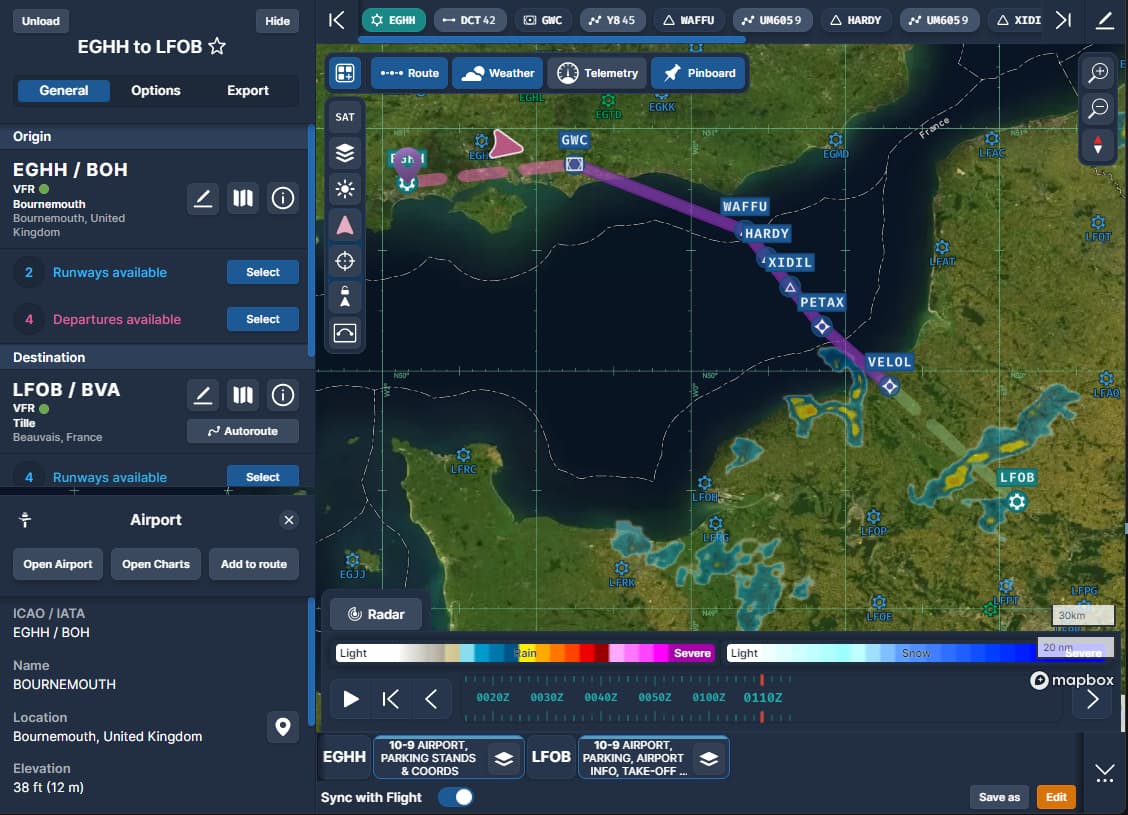
Task: Switch to the Options tab
Action: point(155,90)
